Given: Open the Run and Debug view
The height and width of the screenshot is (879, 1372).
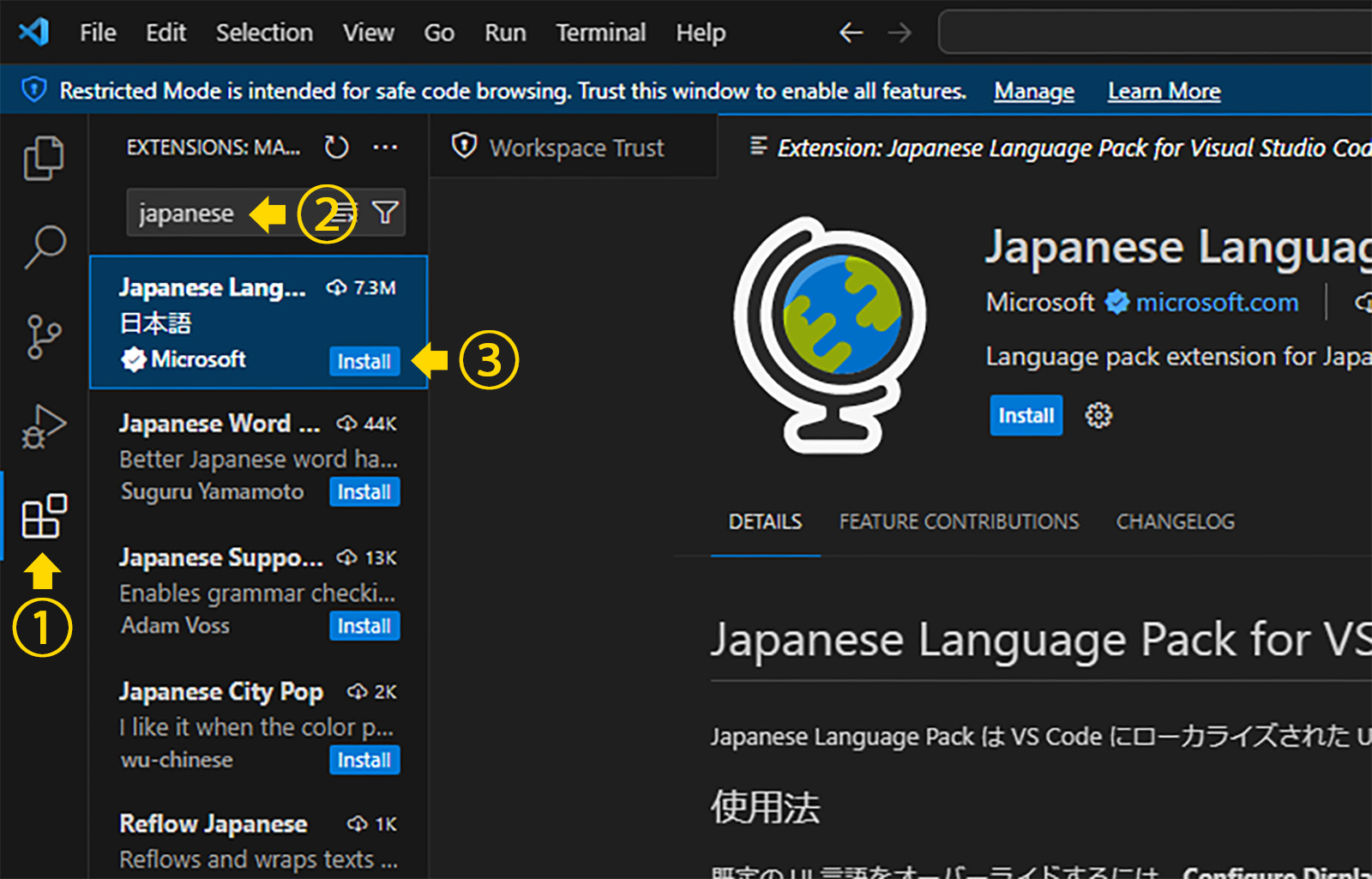Looking at the screenshot, I should coord(44,426).
